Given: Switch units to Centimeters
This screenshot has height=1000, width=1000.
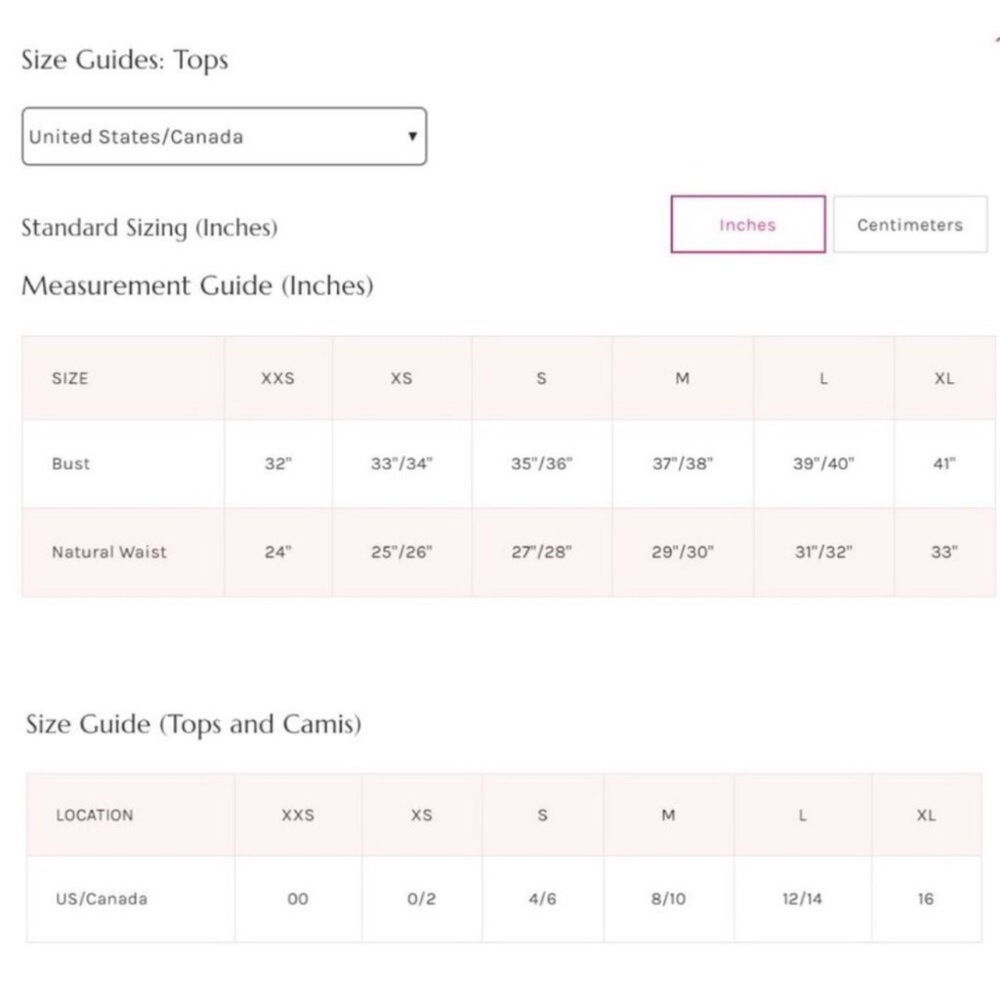Looking at the screenshot, I should [x=910, y=224].
